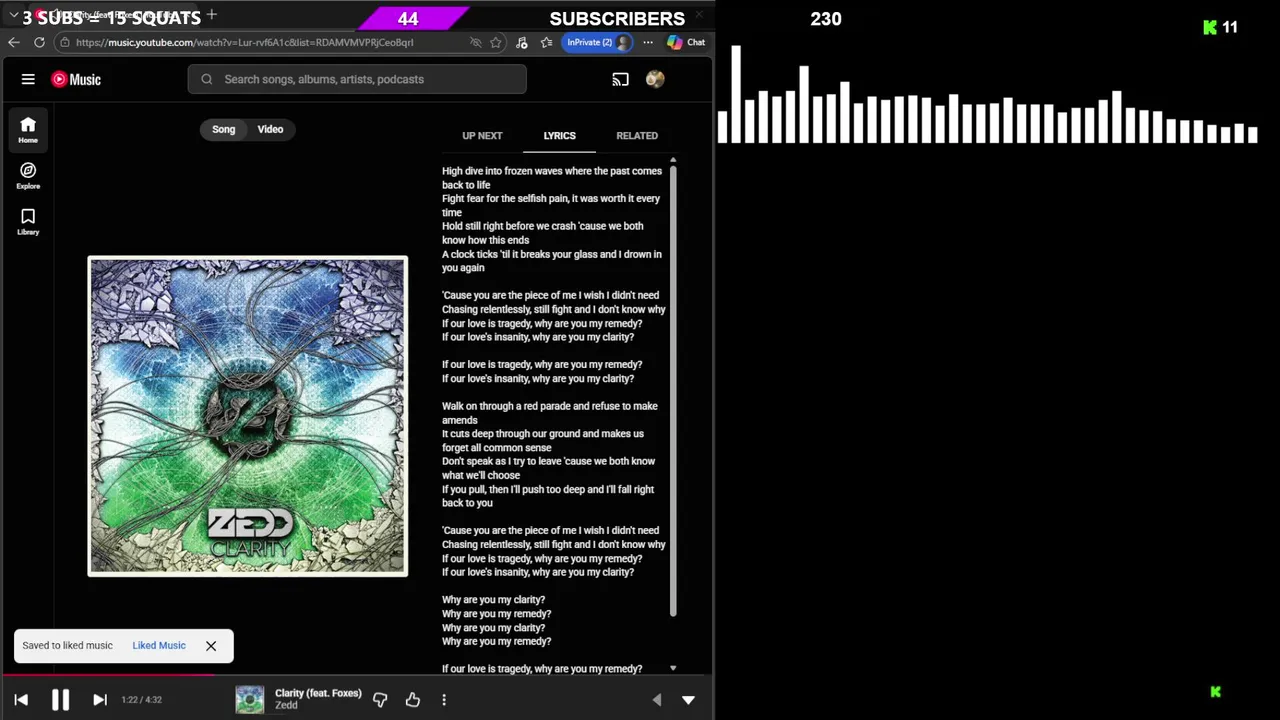Open Explore in the sidebar

click(28, 176)
